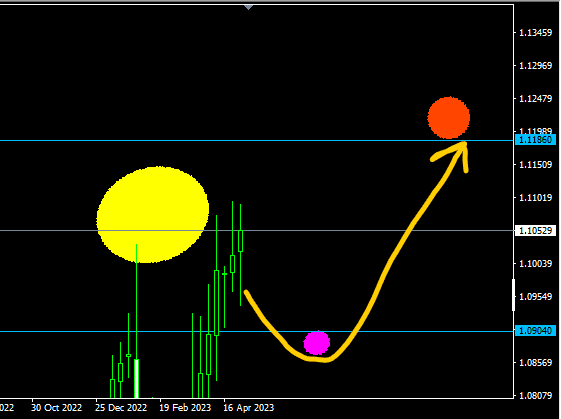Image resolution: width=561 pixels, height=419 pixels.
Task: Click the 1.13459 price scale value
Action: coord(536,33)
